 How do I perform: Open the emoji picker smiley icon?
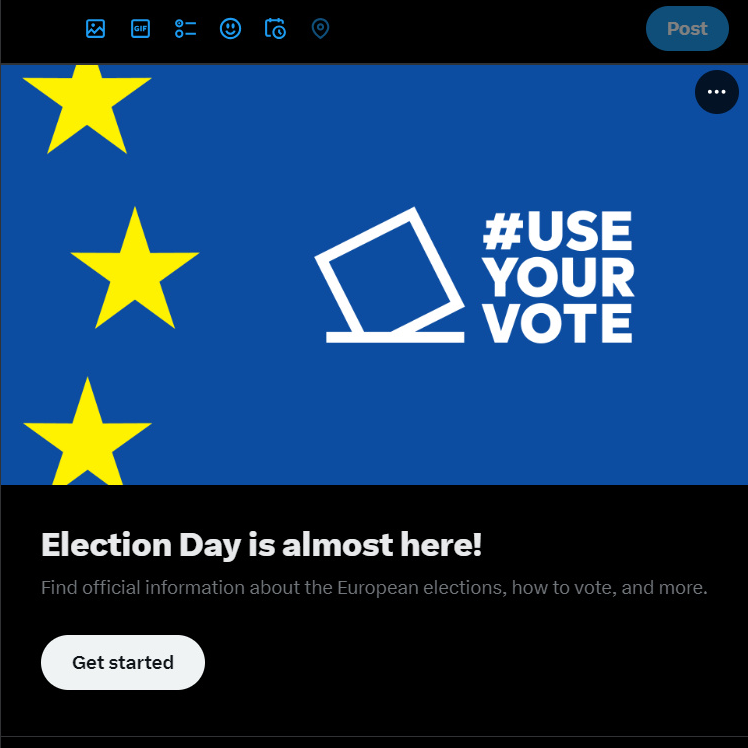[230, 29]
